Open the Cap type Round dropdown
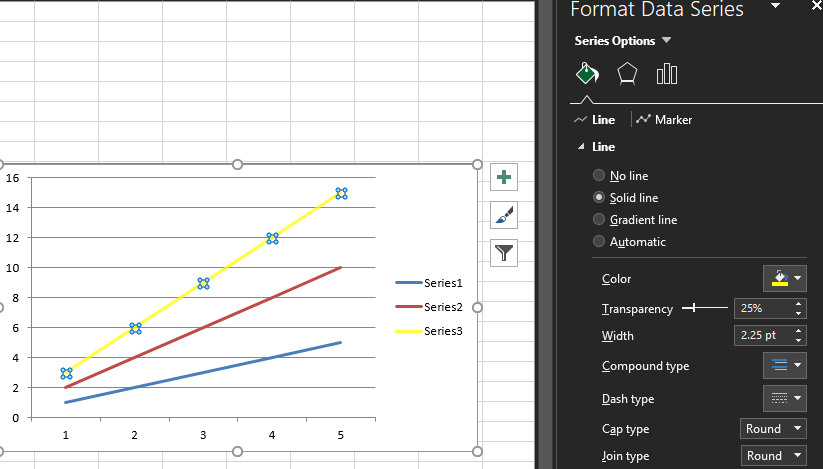This screenshot has height=469, width=823. point(773,429)
